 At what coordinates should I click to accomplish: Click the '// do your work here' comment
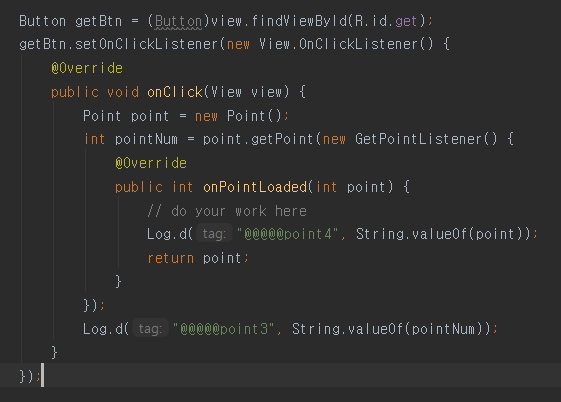[x=227, y=211]
